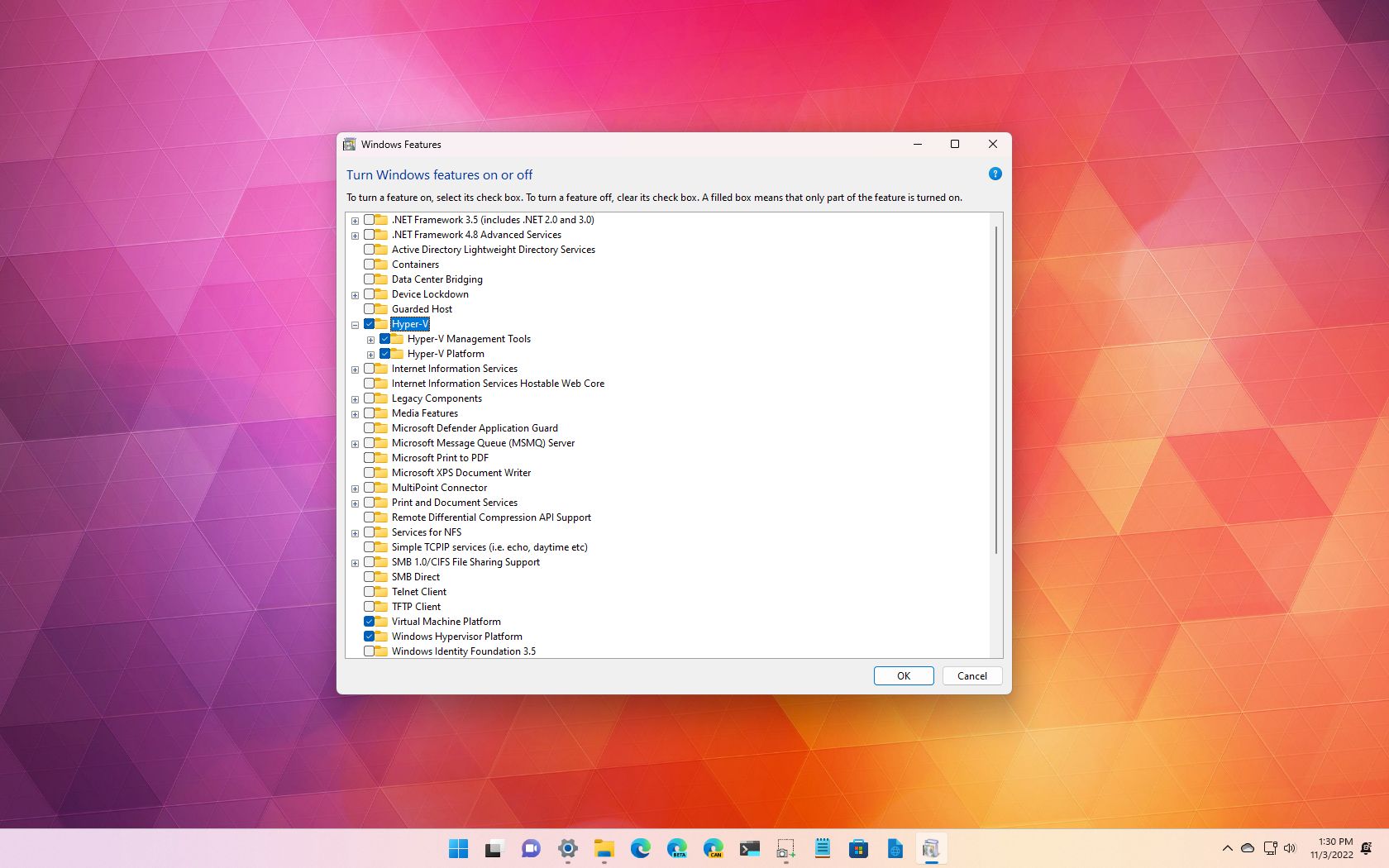
Task: Uncheck the Hyper-V feature checkbox
Action: click(369, 324)
